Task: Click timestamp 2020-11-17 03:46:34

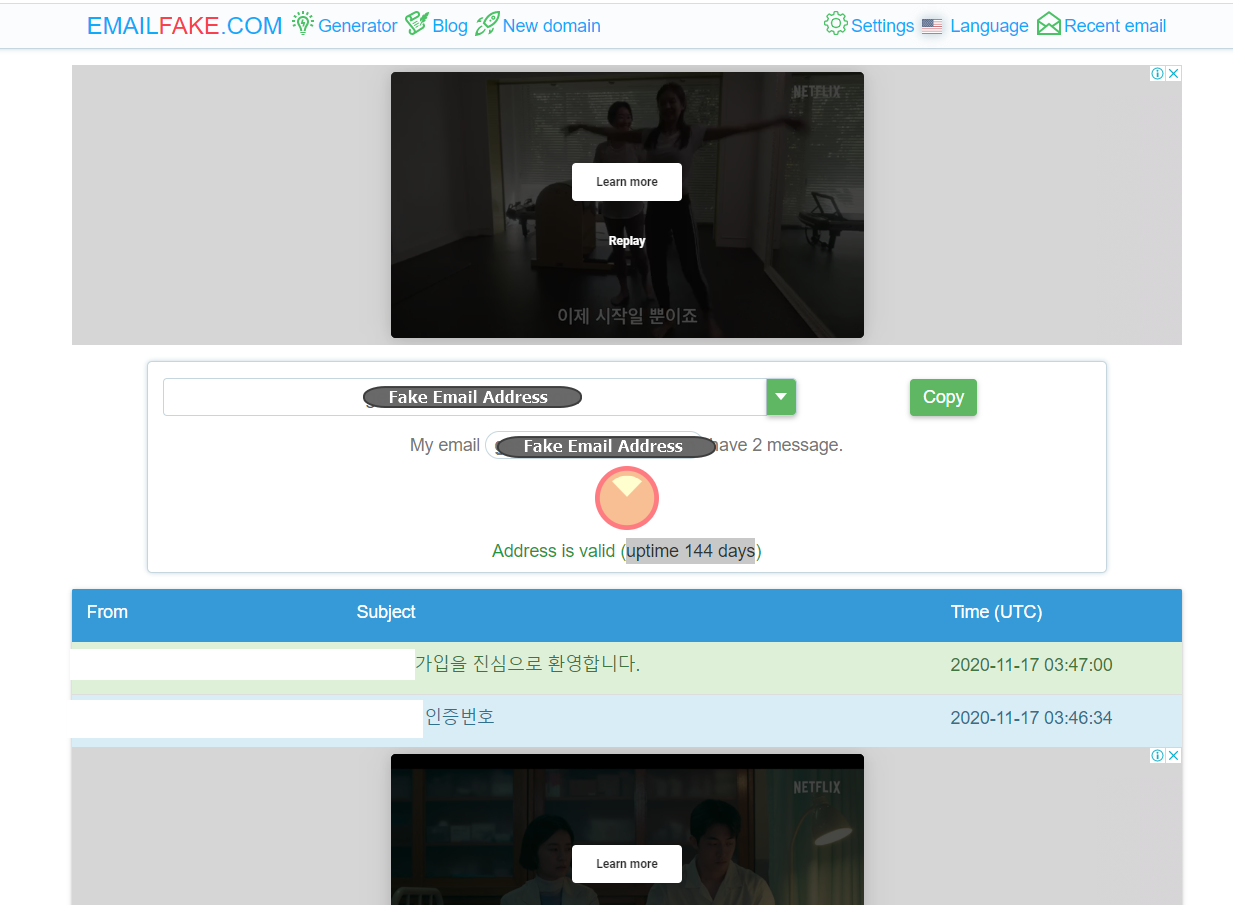Action: click(x=1031, y=718)
